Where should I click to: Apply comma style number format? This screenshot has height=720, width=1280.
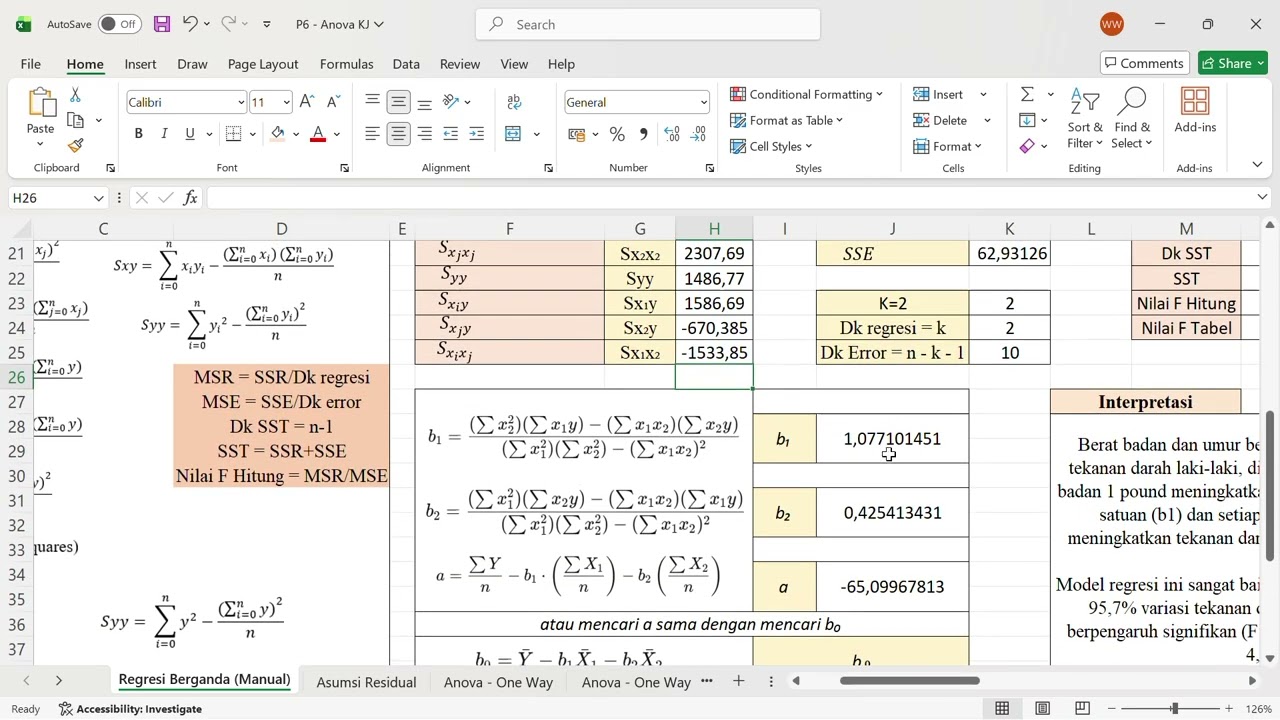pyautogui.click(x=643, y=134)
